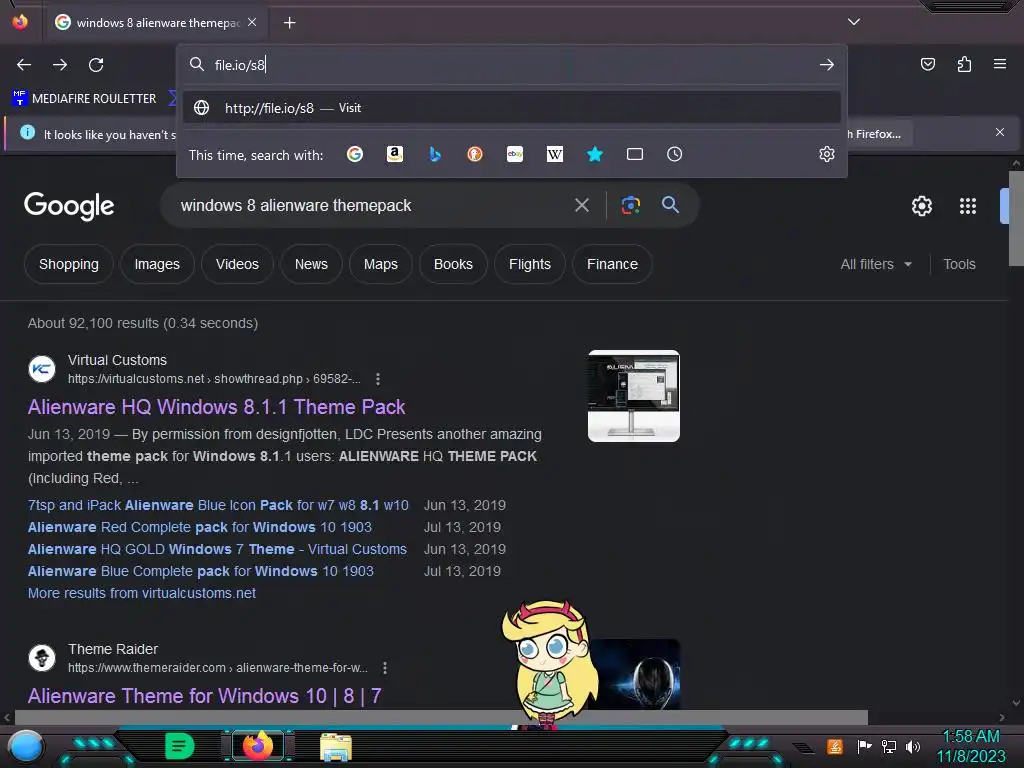Clear the Google search box
This screenshot has height=768, width=1024.
pyautogui.click(x=582, y=206)
